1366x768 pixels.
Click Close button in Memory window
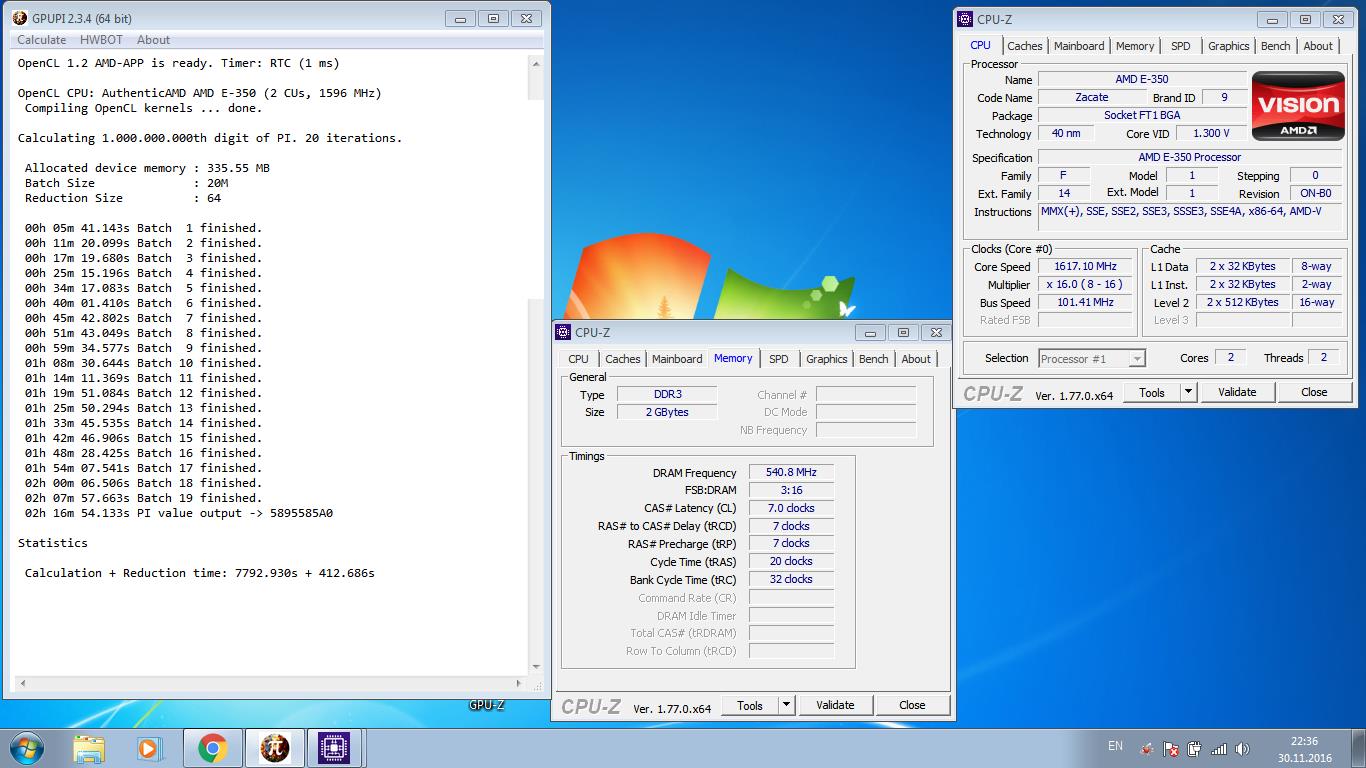(x=912, y=705)
